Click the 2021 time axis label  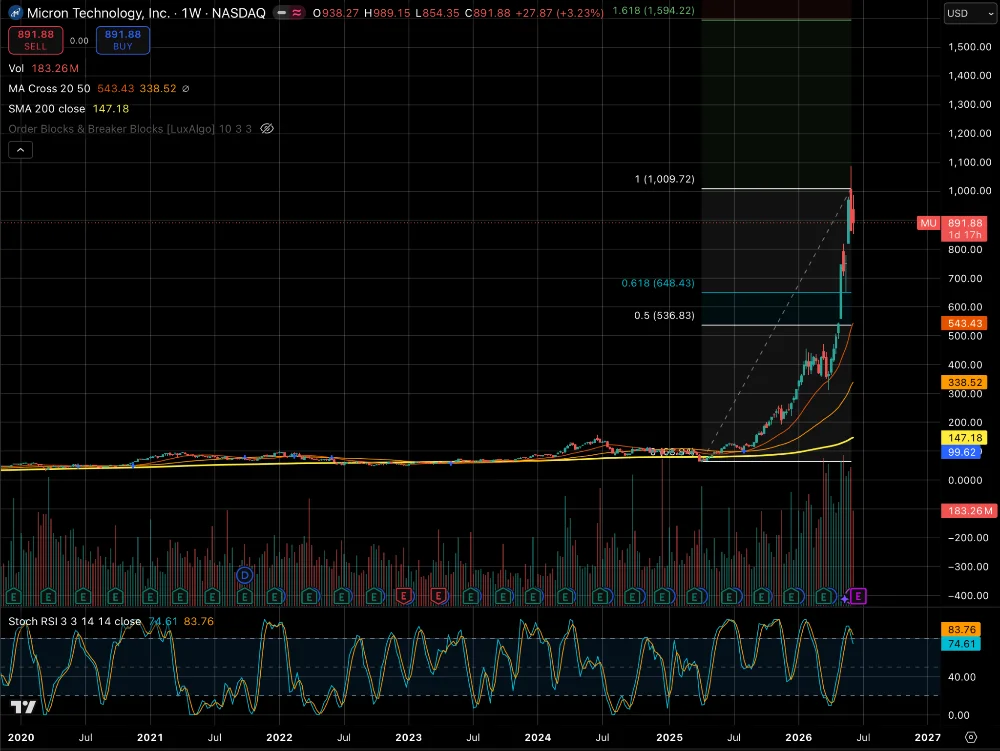(151, 738)
